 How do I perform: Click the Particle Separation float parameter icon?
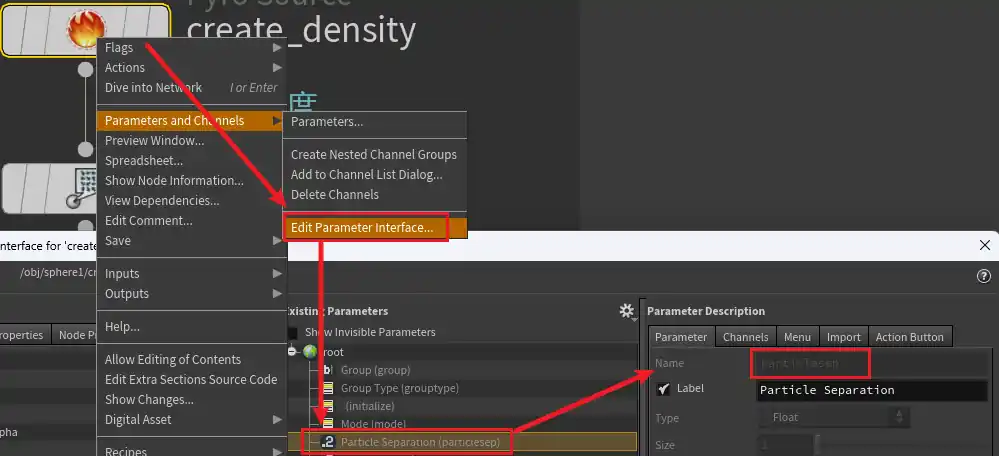pyautogui.click(x=327, y=442)
